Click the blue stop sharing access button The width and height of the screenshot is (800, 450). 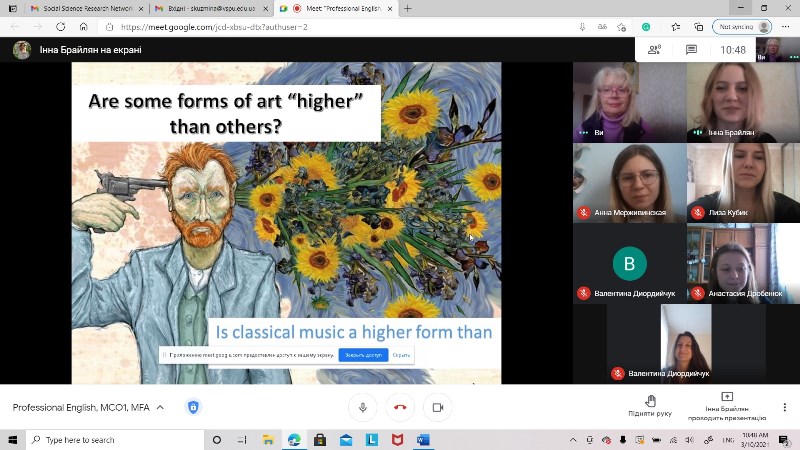point(363,355)
